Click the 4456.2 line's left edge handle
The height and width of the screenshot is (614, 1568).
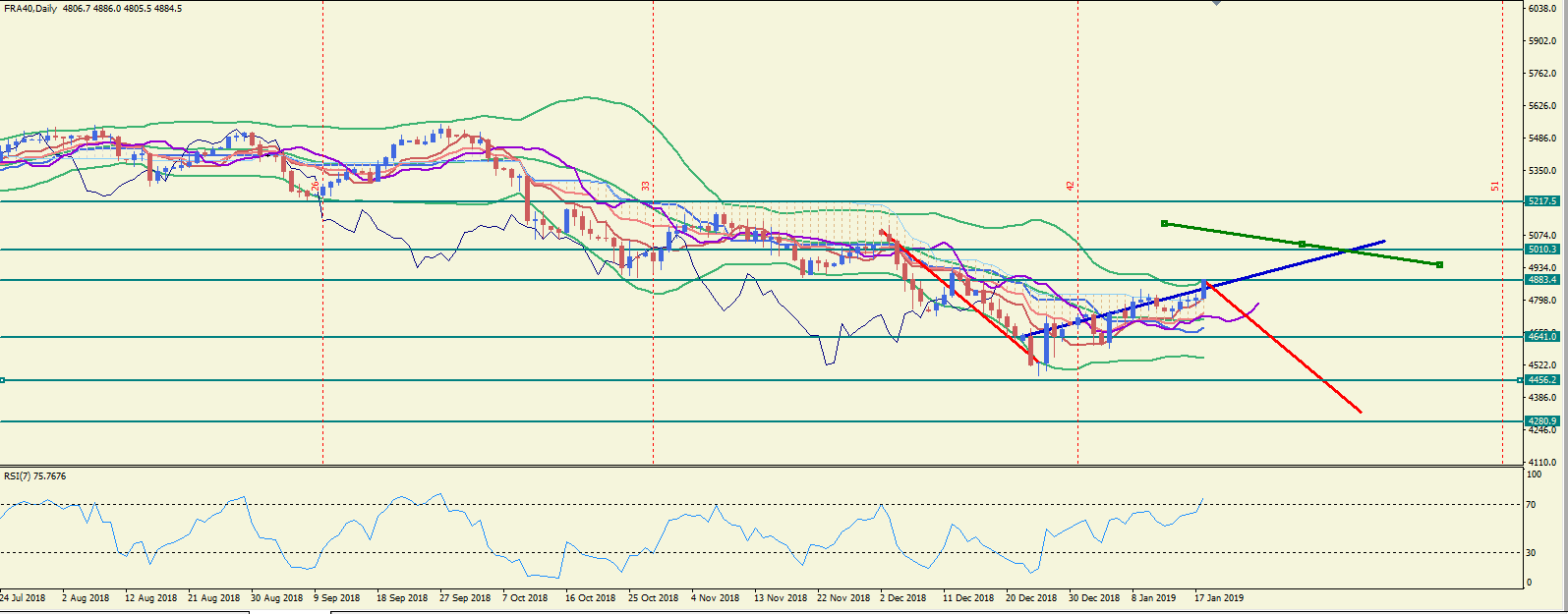[x=3, y=379]
